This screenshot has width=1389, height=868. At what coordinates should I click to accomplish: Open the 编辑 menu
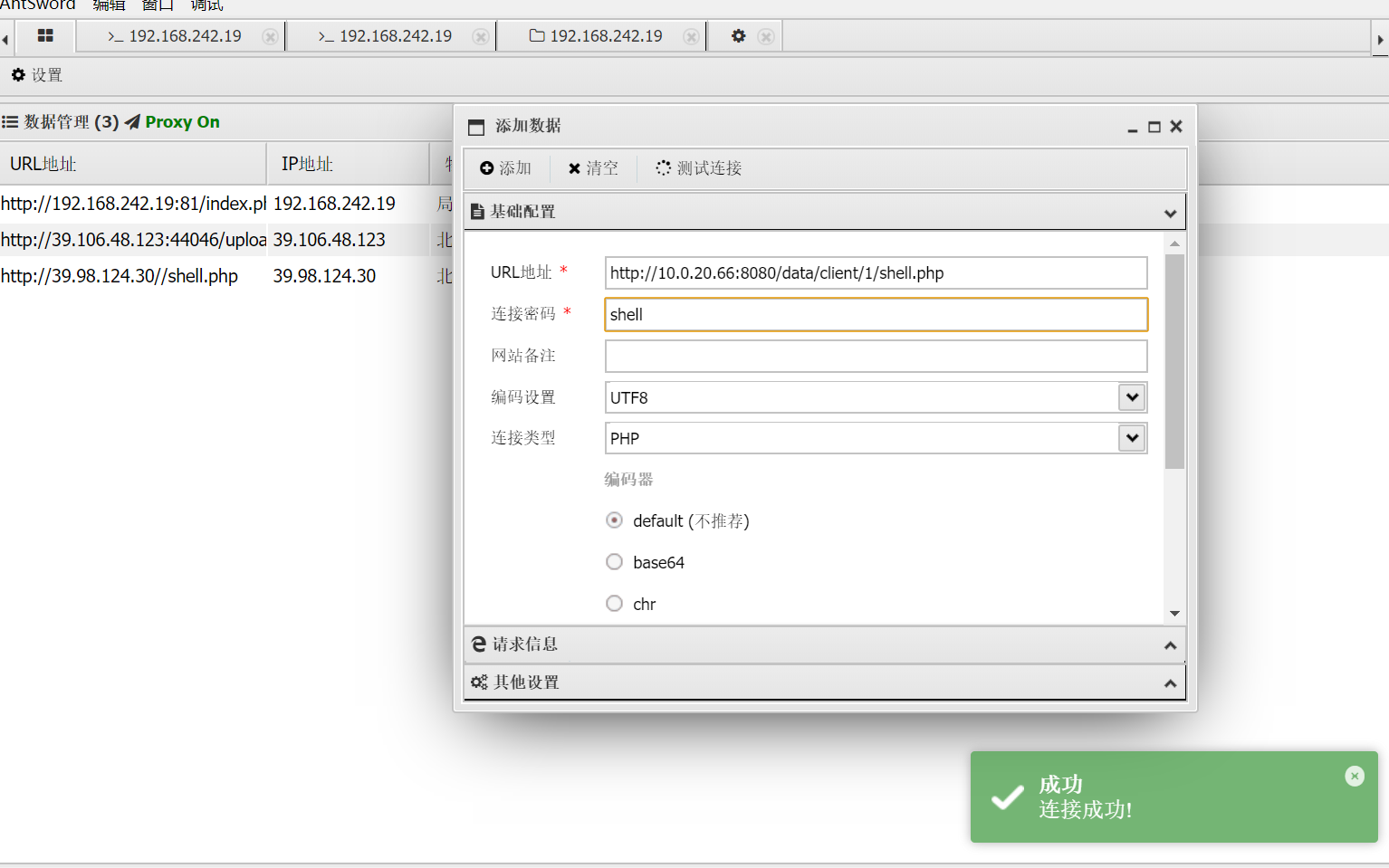pos(109,5)
